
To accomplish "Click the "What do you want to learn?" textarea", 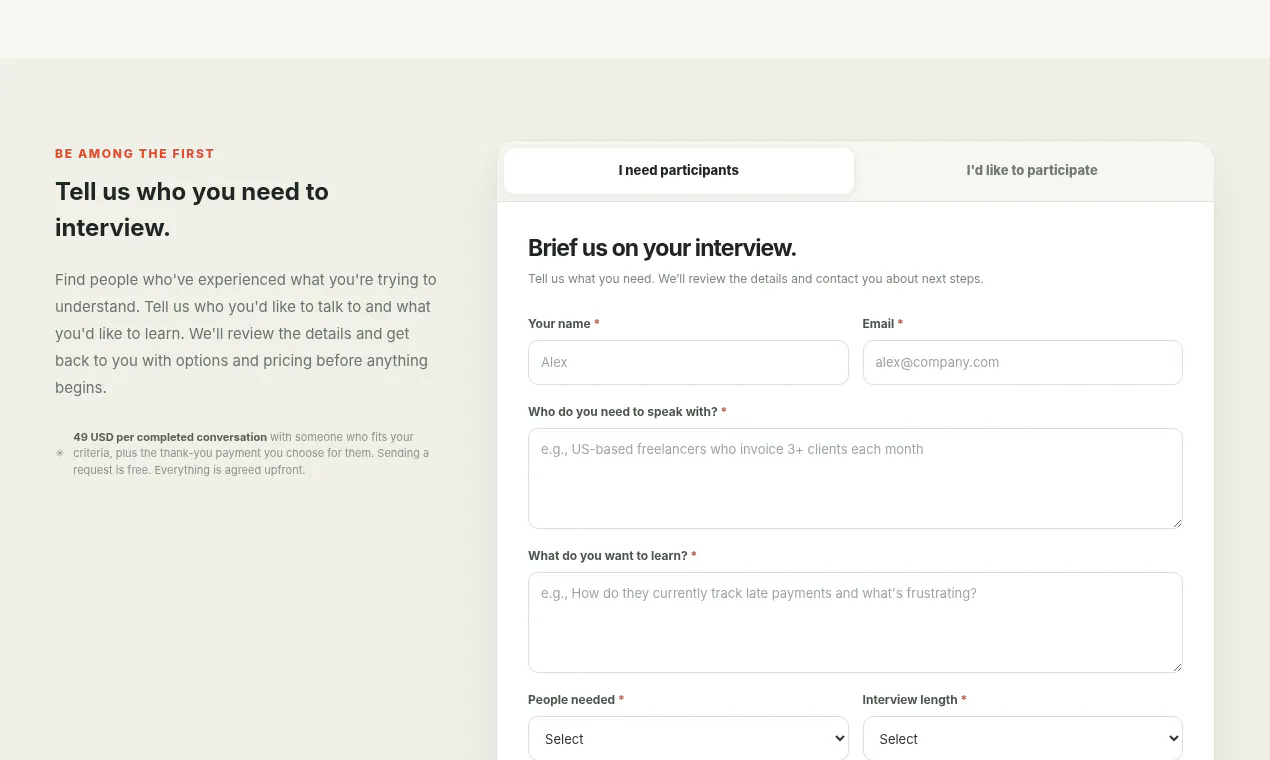I will (x=855, y=622).
